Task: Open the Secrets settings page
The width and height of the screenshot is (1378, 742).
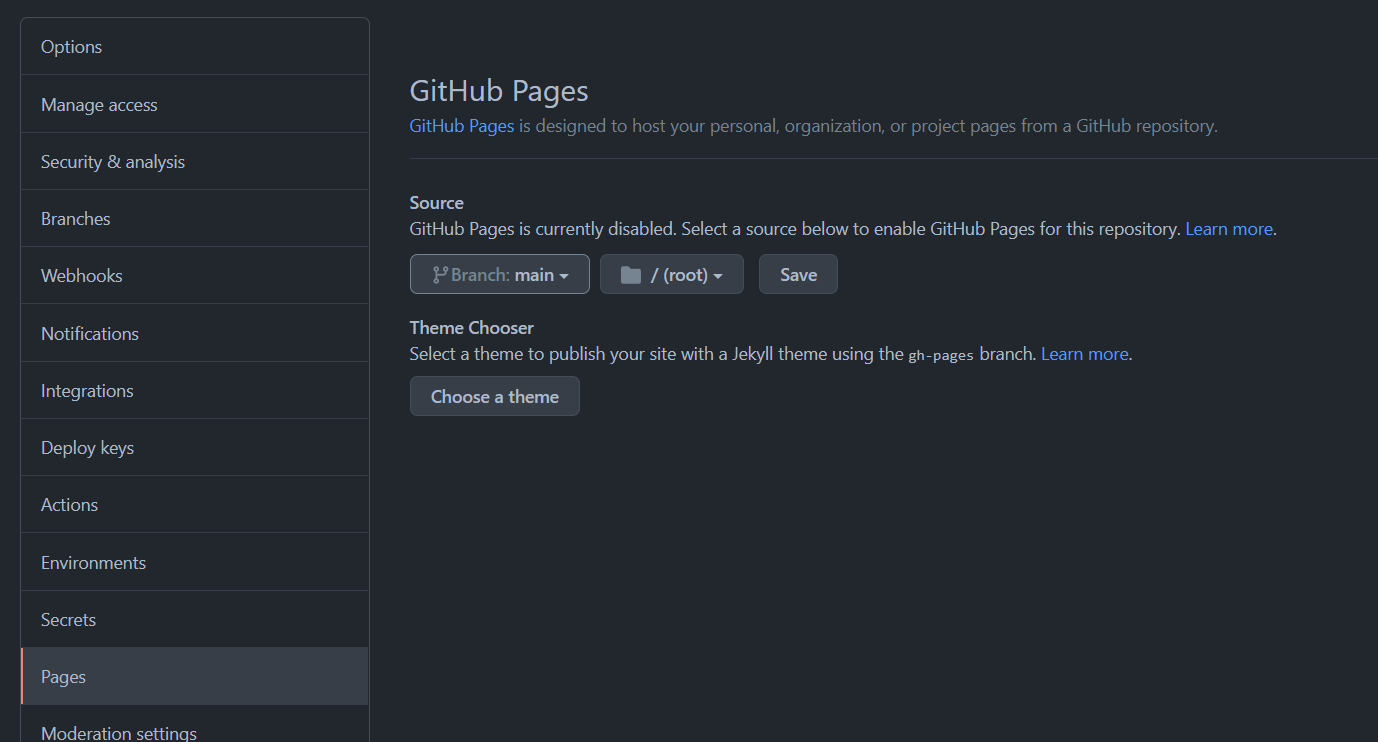Action: click(x=195, y=619)
